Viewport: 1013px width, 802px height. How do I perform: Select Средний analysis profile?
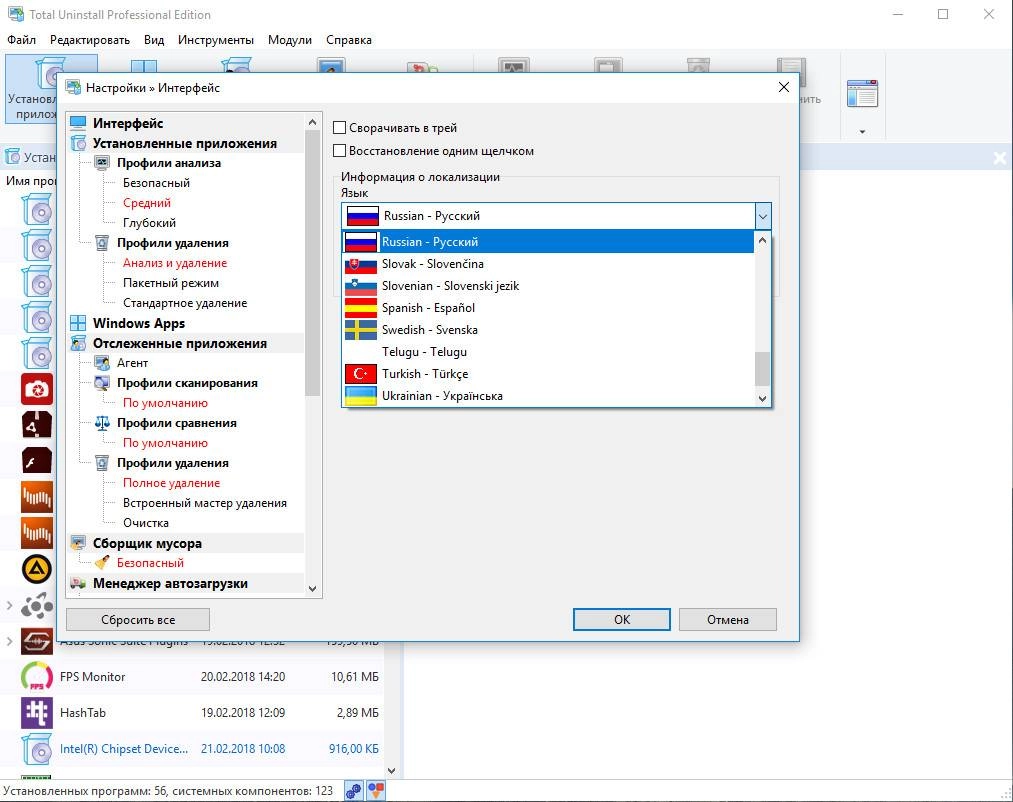147,203
